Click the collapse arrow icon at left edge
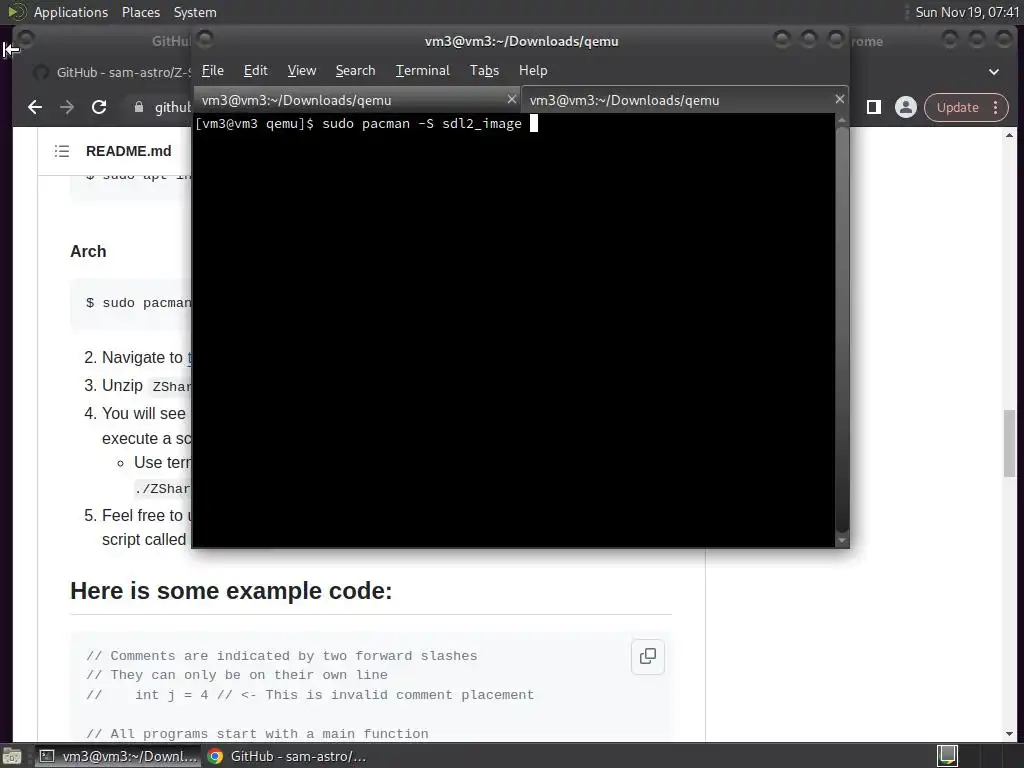The image size is (1024, 768). tap(11, 50)
